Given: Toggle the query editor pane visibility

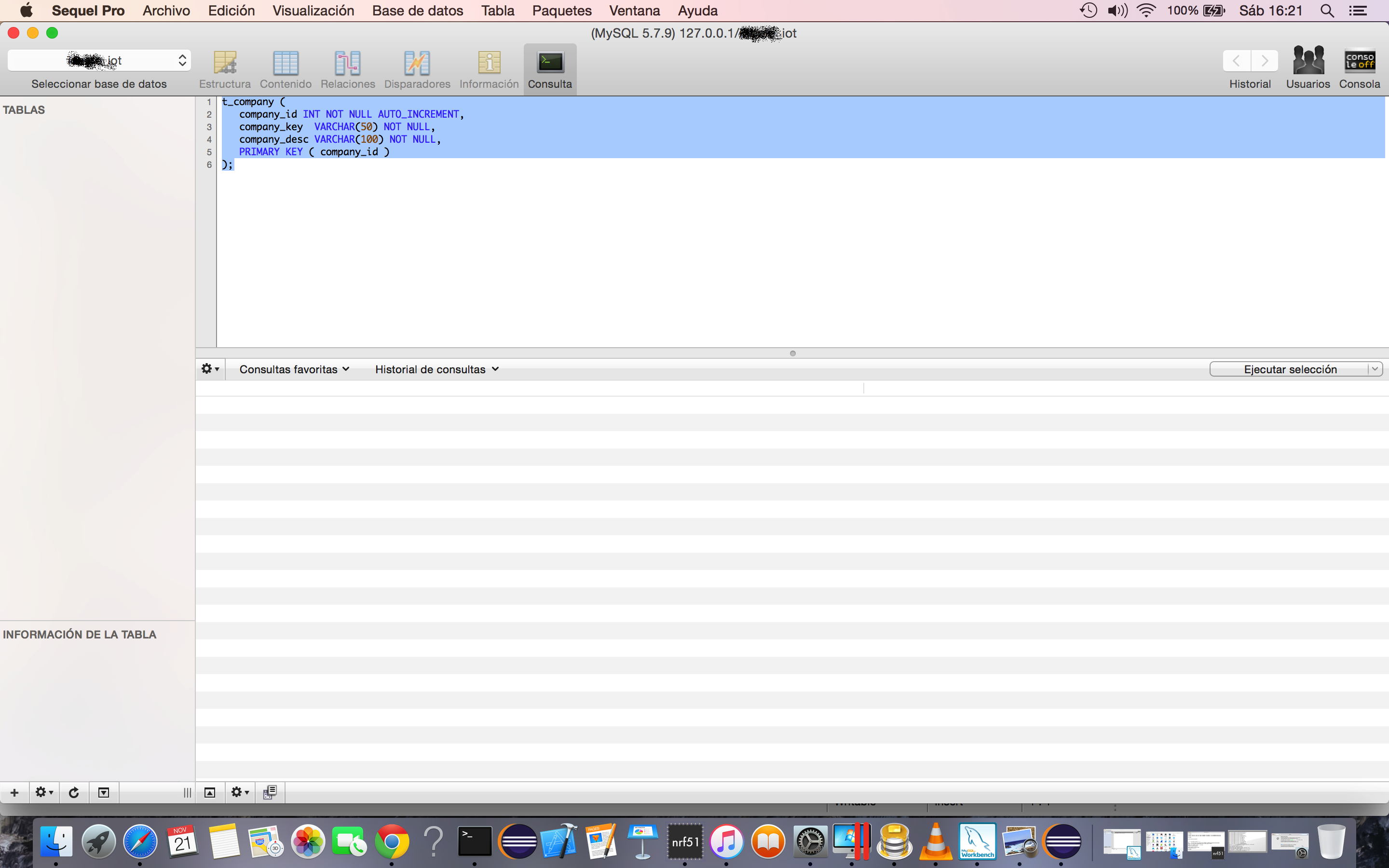Looking at the screenshot, I should tap(210, 793).
